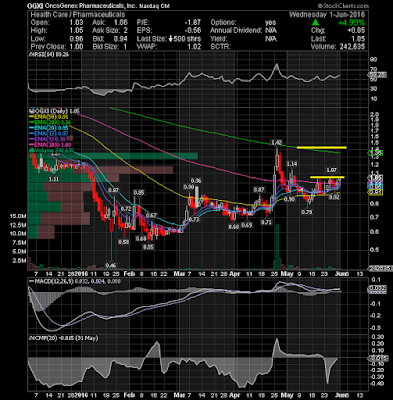Click the Ask value 1.06

121,23
